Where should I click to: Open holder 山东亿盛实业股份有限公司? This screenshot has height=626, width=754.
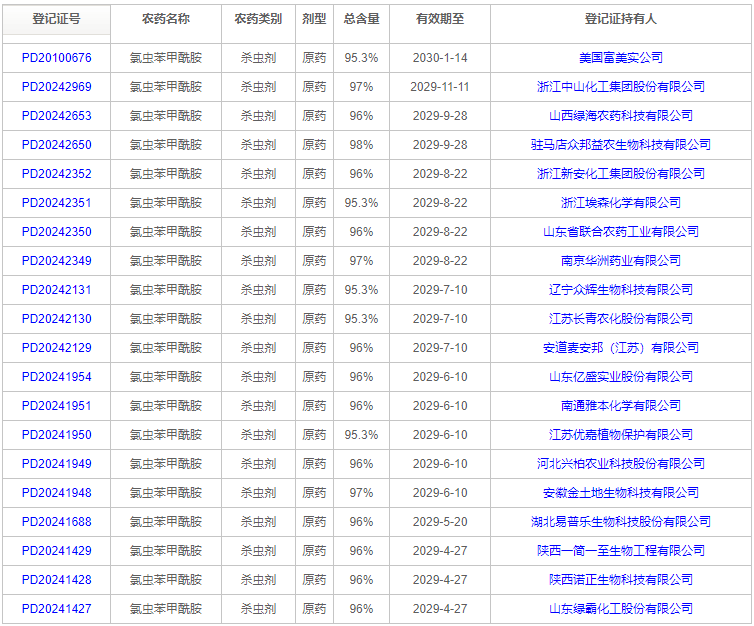tap(621, 377)
